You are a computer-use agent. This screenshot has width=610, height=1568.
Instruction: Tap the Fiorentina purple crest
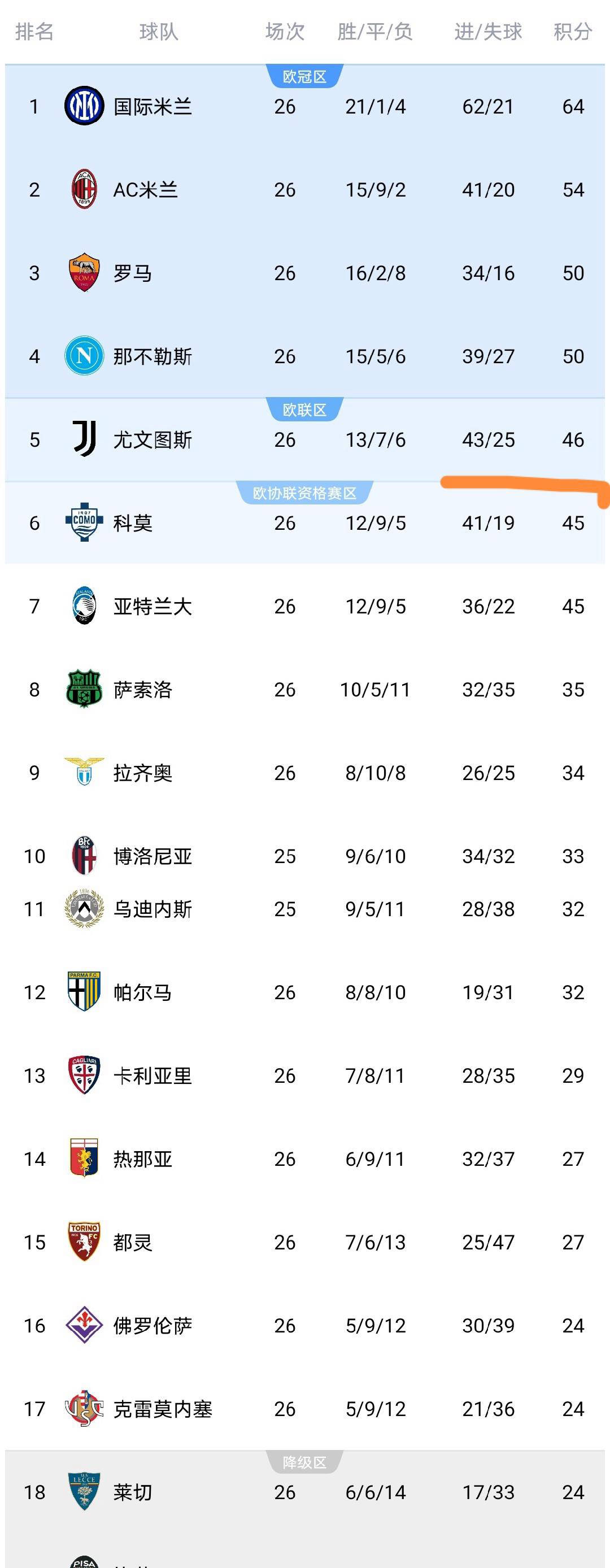pos(84,1325)
